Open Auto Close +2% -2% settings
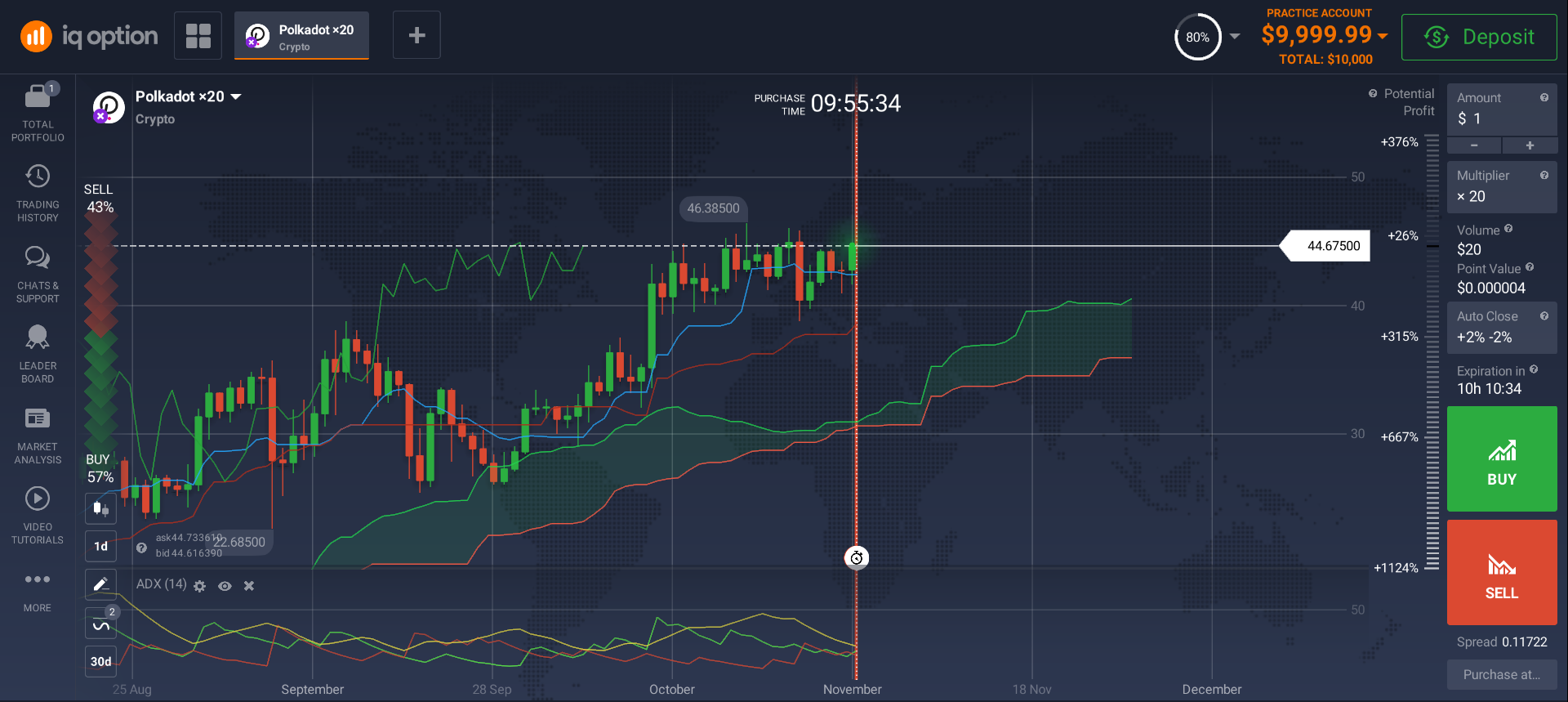 pyautogui.click(x=1502, y=327)
